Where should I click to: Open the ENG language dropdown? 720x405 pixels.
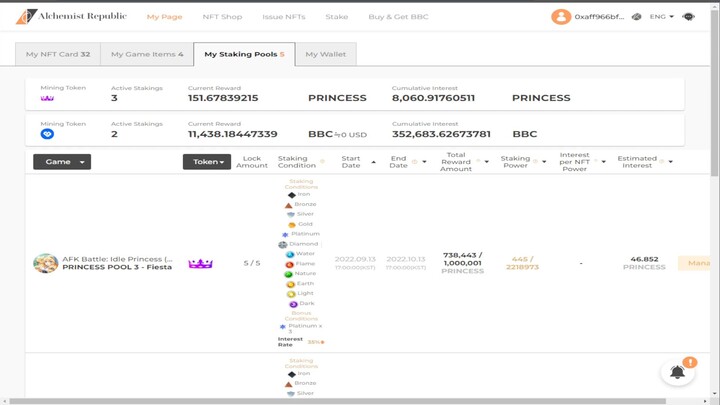[662, 17]
